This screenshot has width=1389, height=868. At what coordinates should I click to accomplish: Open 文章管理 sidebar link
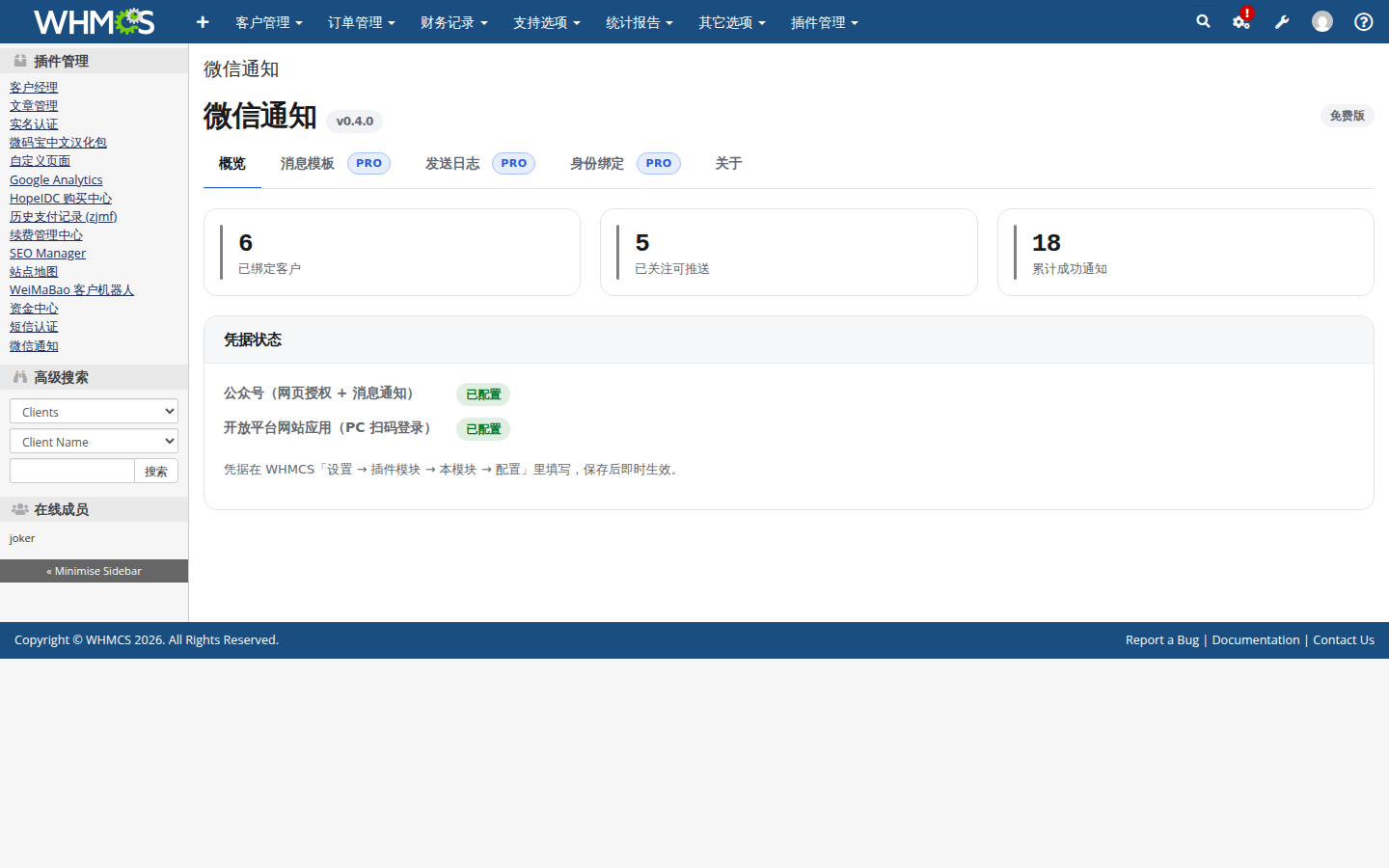34,105
